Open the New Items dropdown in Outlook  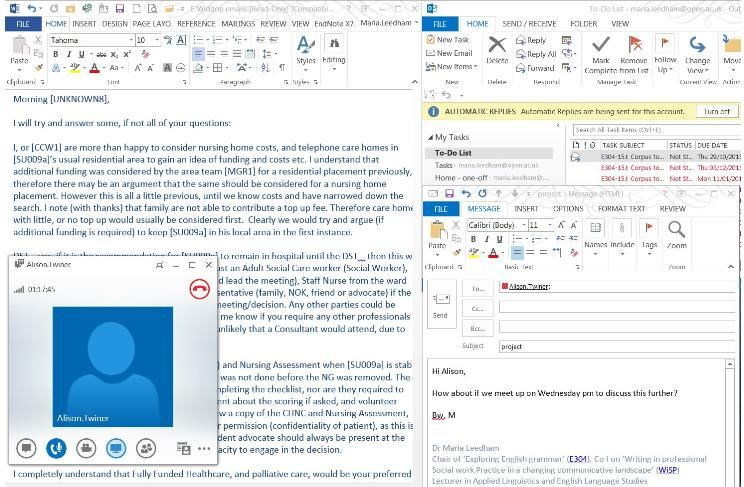pyautogui.click(x=452, y=67)
